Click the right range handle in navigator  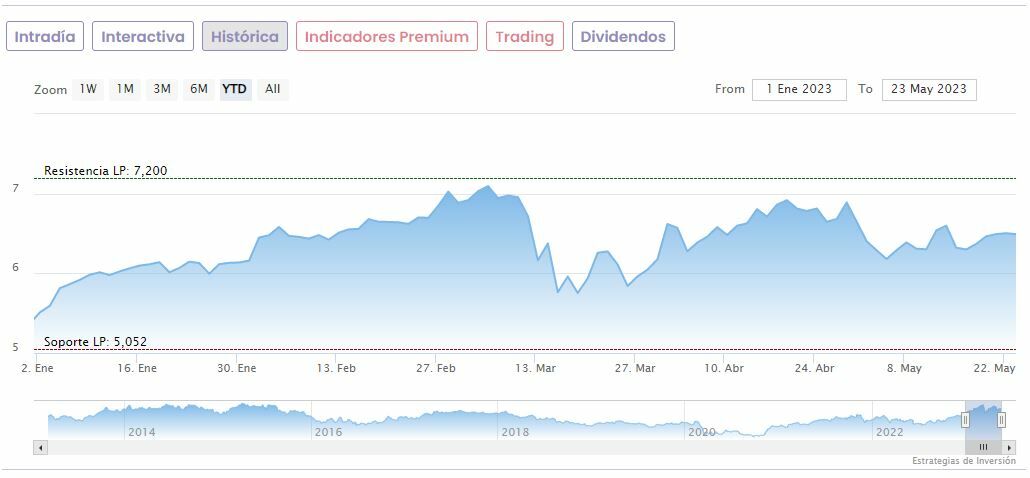[x=1001, y=420]
